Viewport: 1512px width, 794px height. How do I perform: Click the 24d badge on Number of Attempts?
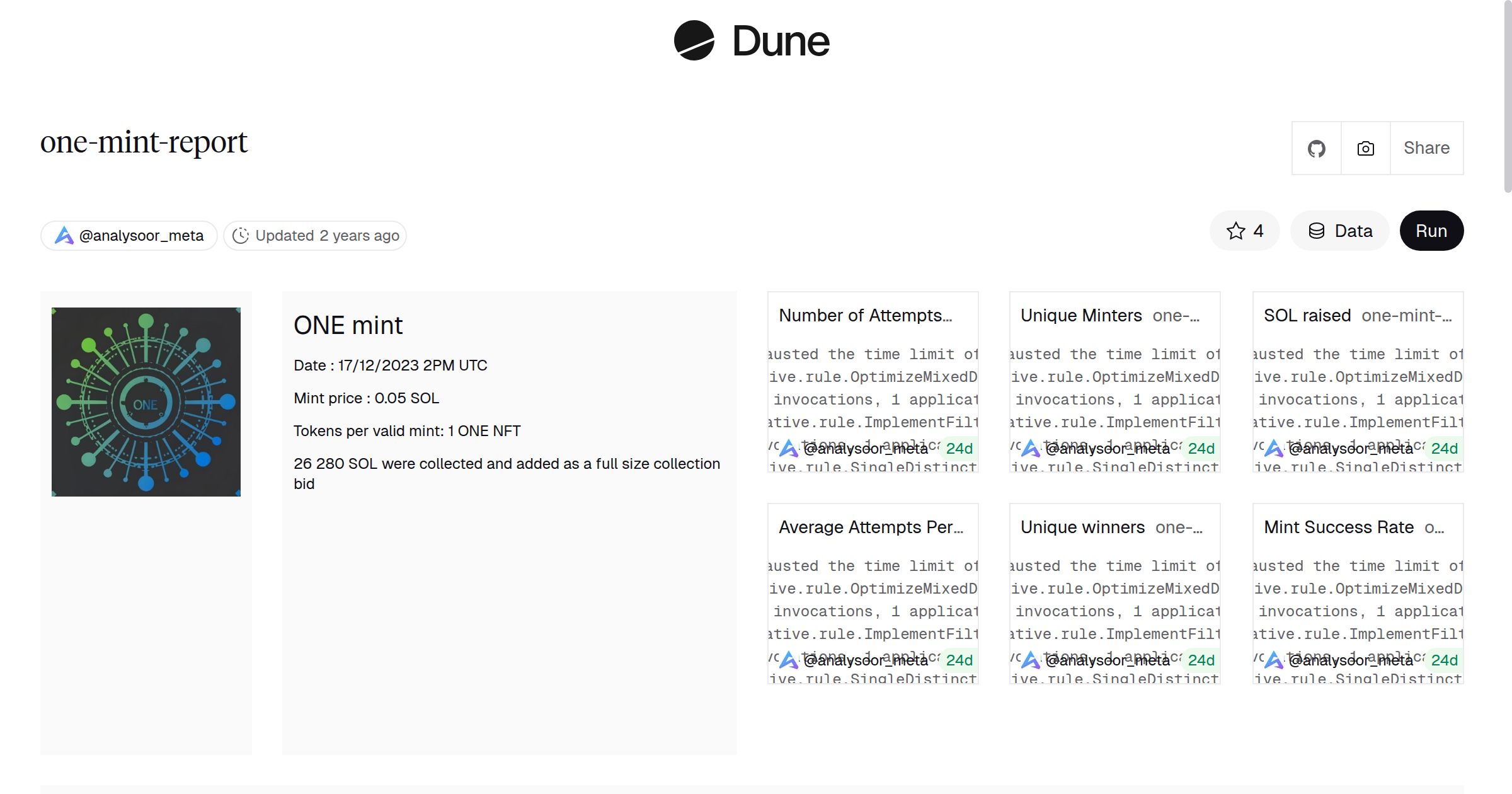[959, 449]
